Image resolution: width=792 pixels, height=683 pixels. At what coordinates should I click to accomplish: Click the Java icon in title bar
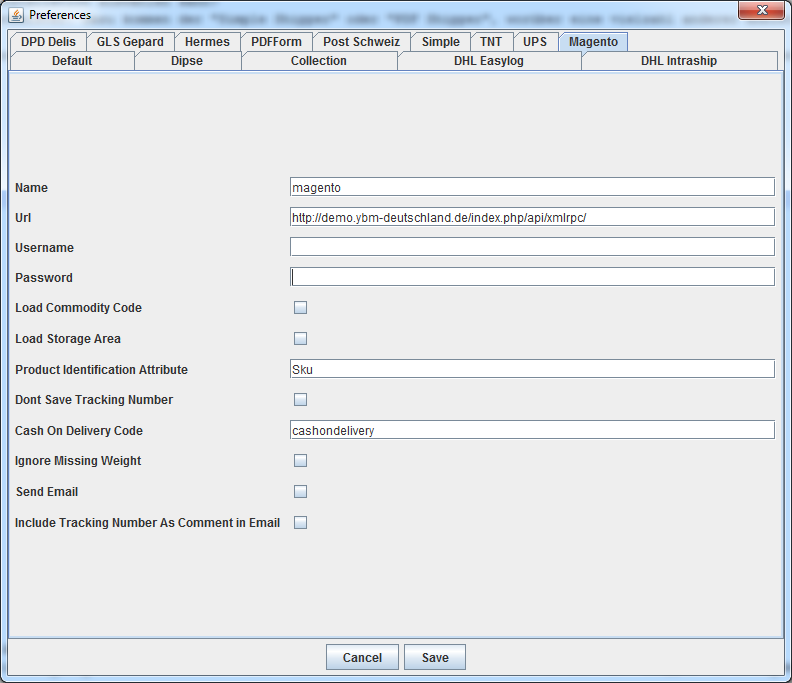coord(16,15)
